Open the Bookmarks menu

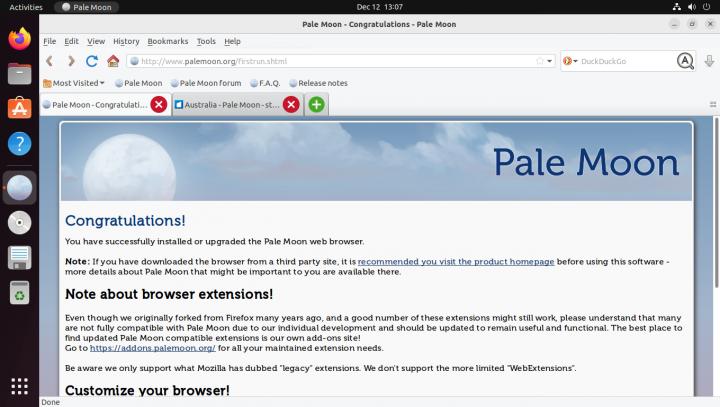click(x=167, y=41)
